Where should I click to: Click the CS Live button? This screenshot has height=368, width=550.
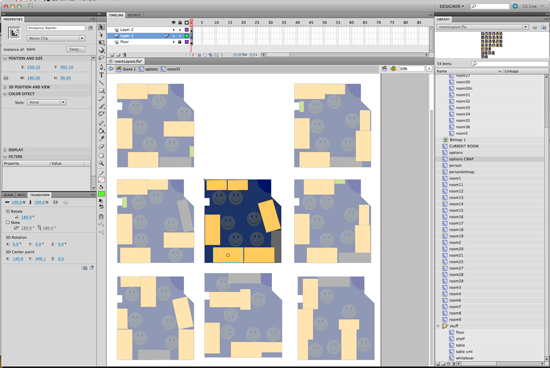click(x=529, y=6)
